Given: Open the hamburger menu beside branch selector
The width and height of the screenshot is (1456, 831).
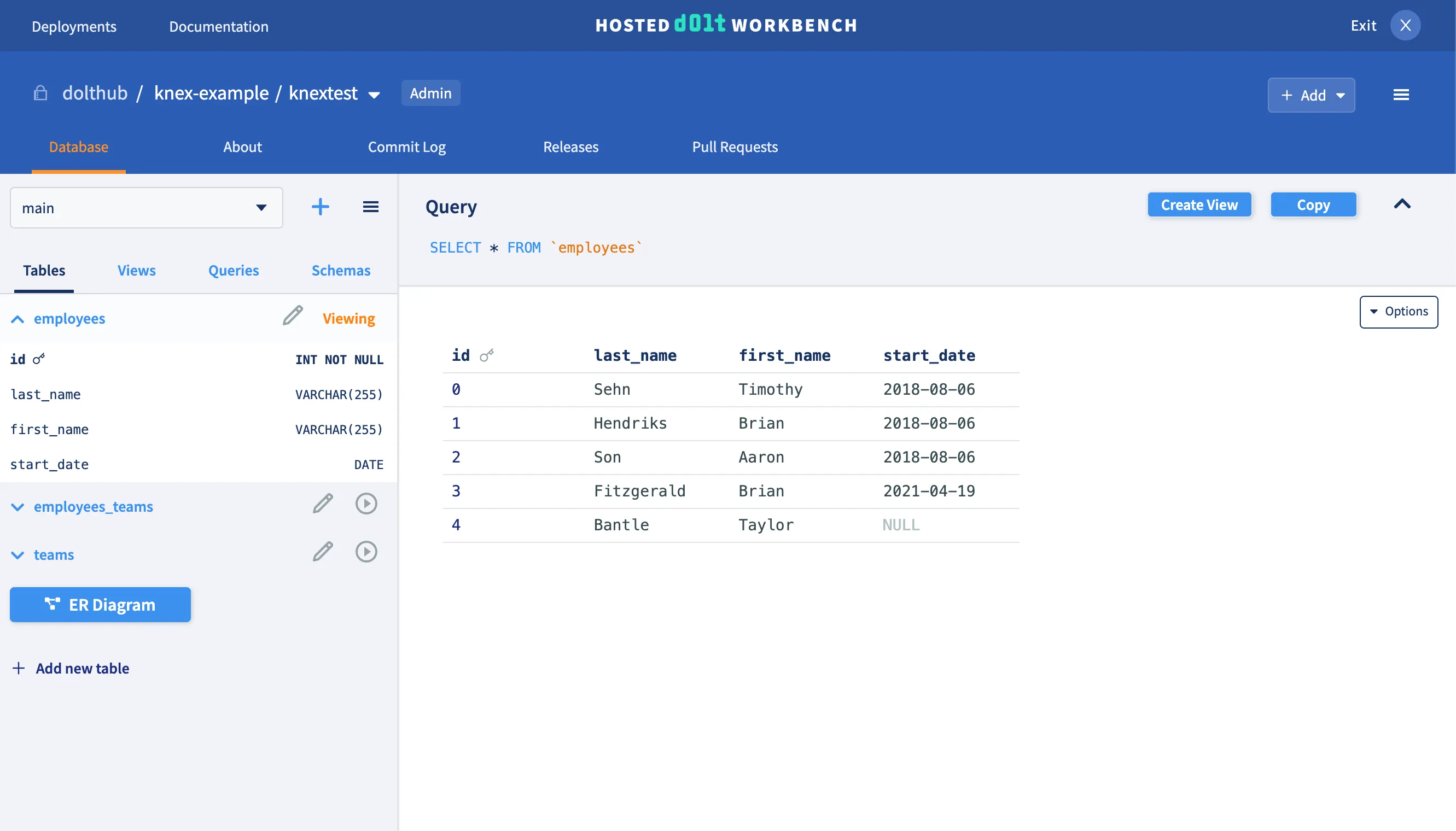Looking at the screenshot, I should click(371, 207).
